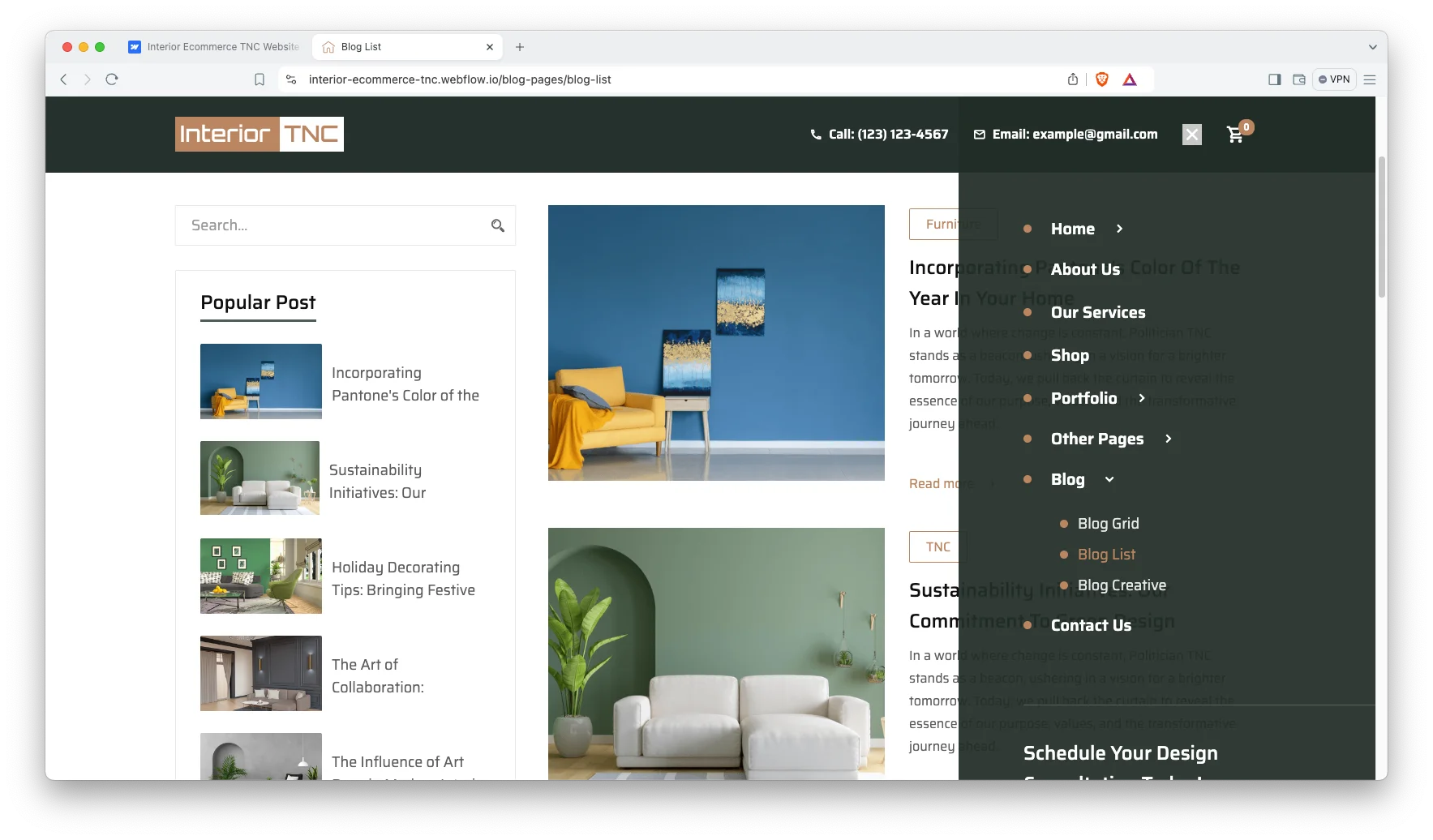1433x840 pixels.
Task: Reload the current page
Action: click(112, 79)
